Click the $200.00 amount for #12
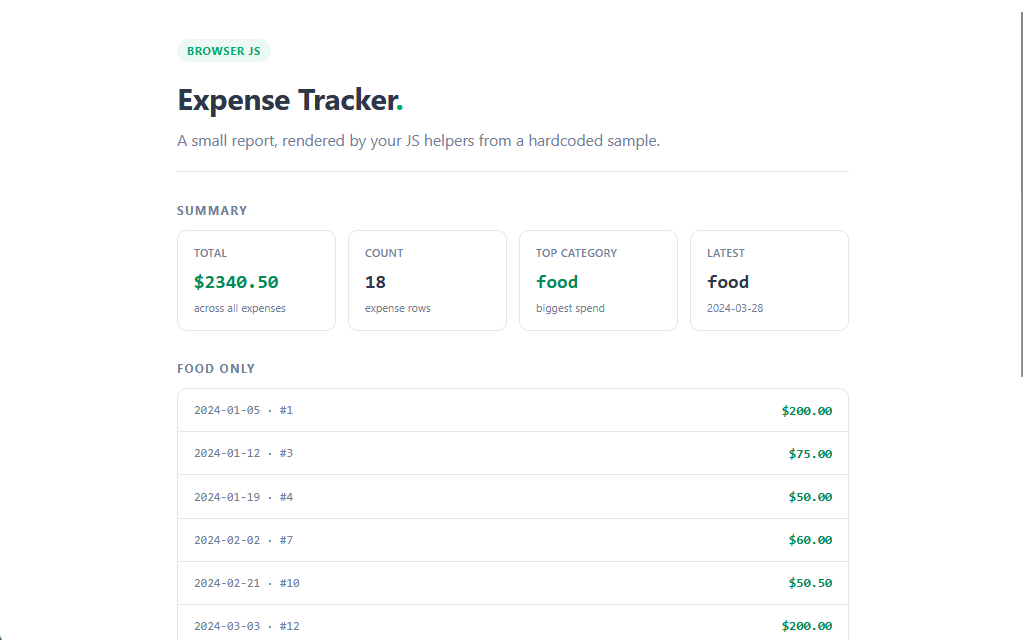Screen dimensions: 1024x640 807,626
